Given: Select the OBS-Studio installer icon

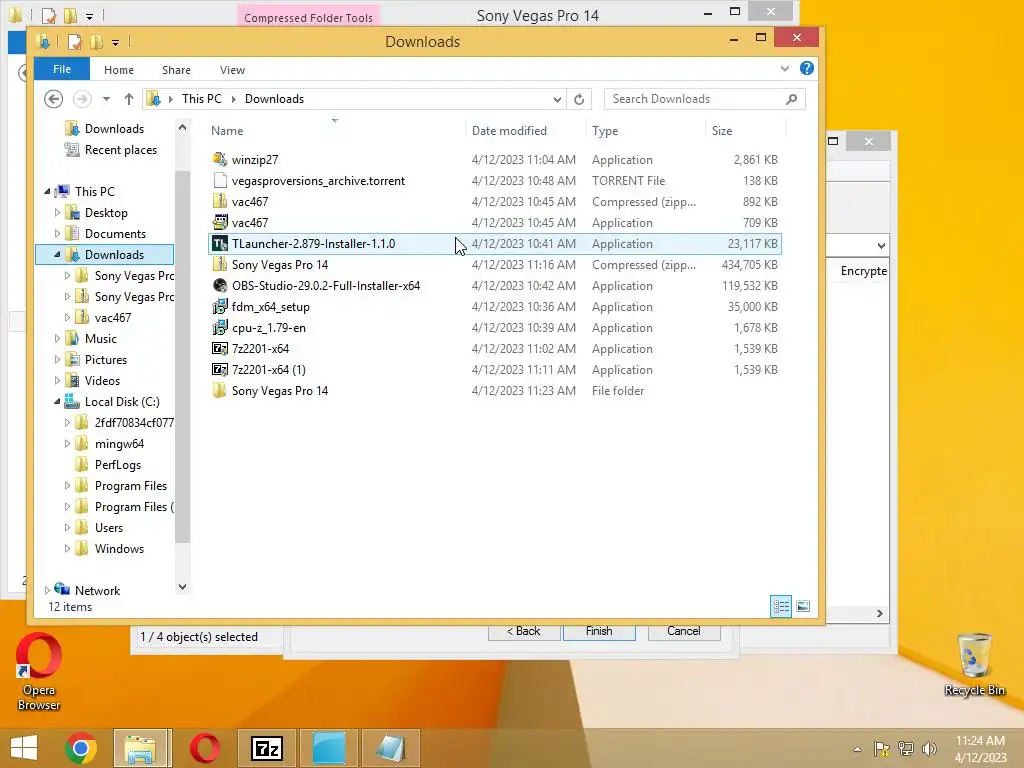Looking at the screenshot, I should (x=220, y=285).
